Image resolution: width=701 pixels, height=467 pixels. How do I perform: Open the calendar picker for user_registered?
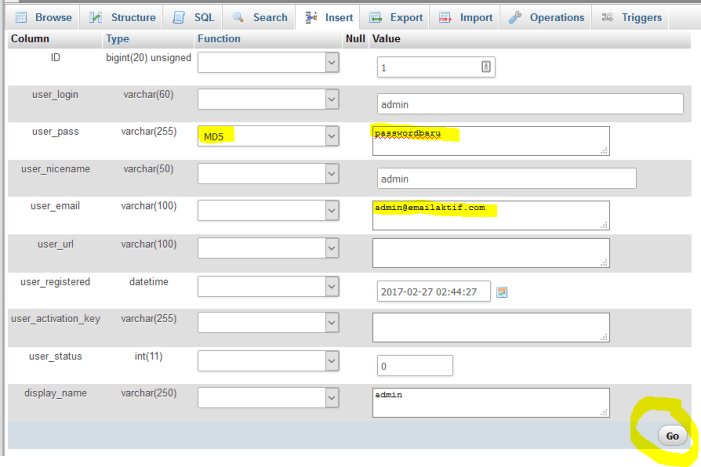(502, 292)
